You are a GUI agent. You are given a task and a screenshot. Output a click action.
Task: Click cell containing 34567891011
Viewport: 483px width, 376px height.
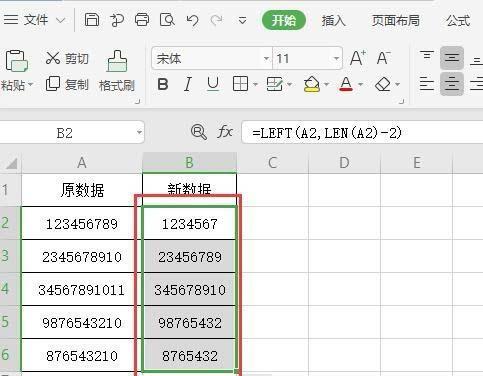click(82, 289)
